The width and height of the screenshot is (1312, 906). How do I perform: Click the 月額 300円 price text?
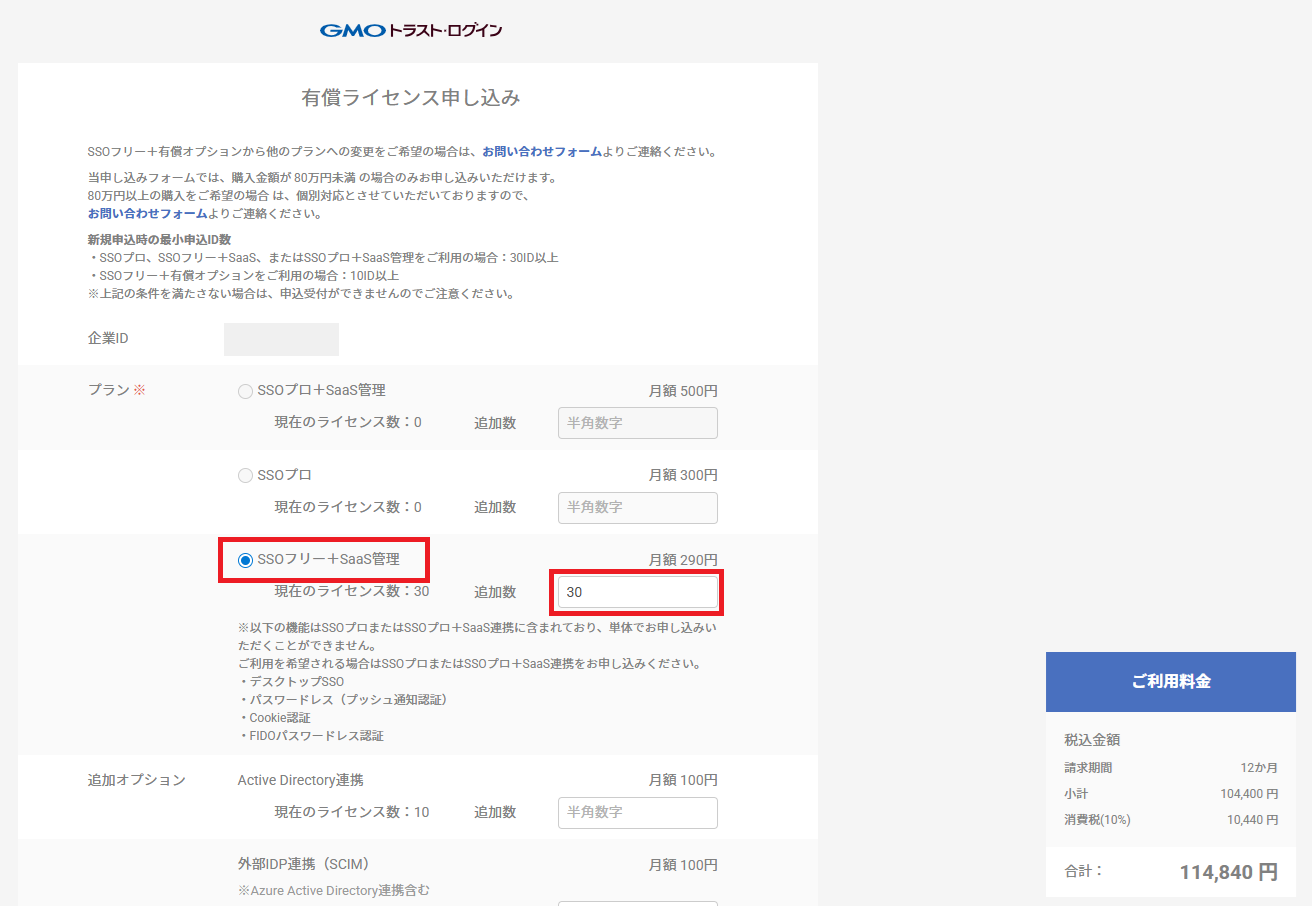point(683,476)
